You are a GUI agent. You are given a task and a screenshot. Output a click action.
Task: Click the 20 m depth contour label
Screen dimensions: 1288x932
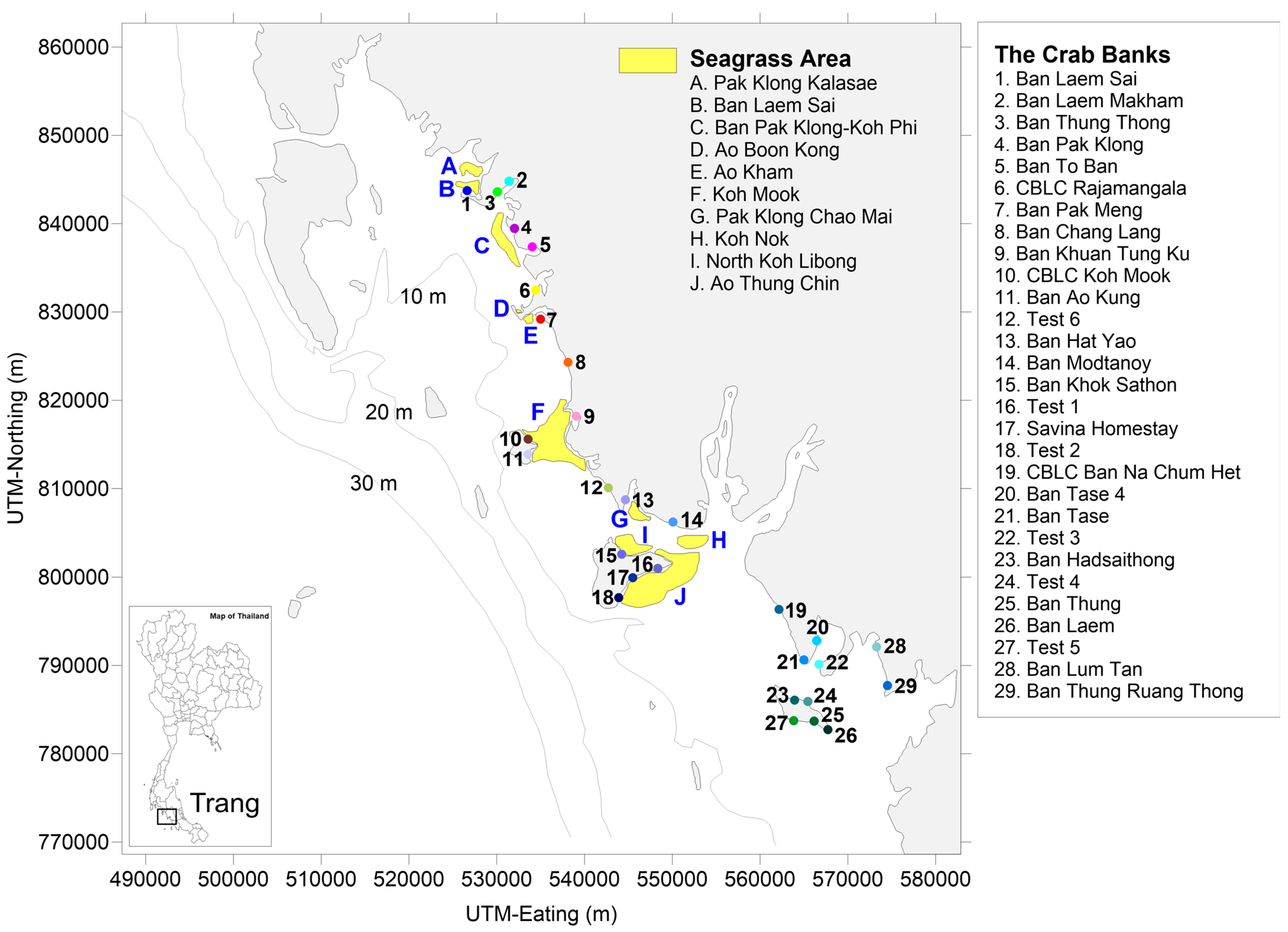coord(388,412)
